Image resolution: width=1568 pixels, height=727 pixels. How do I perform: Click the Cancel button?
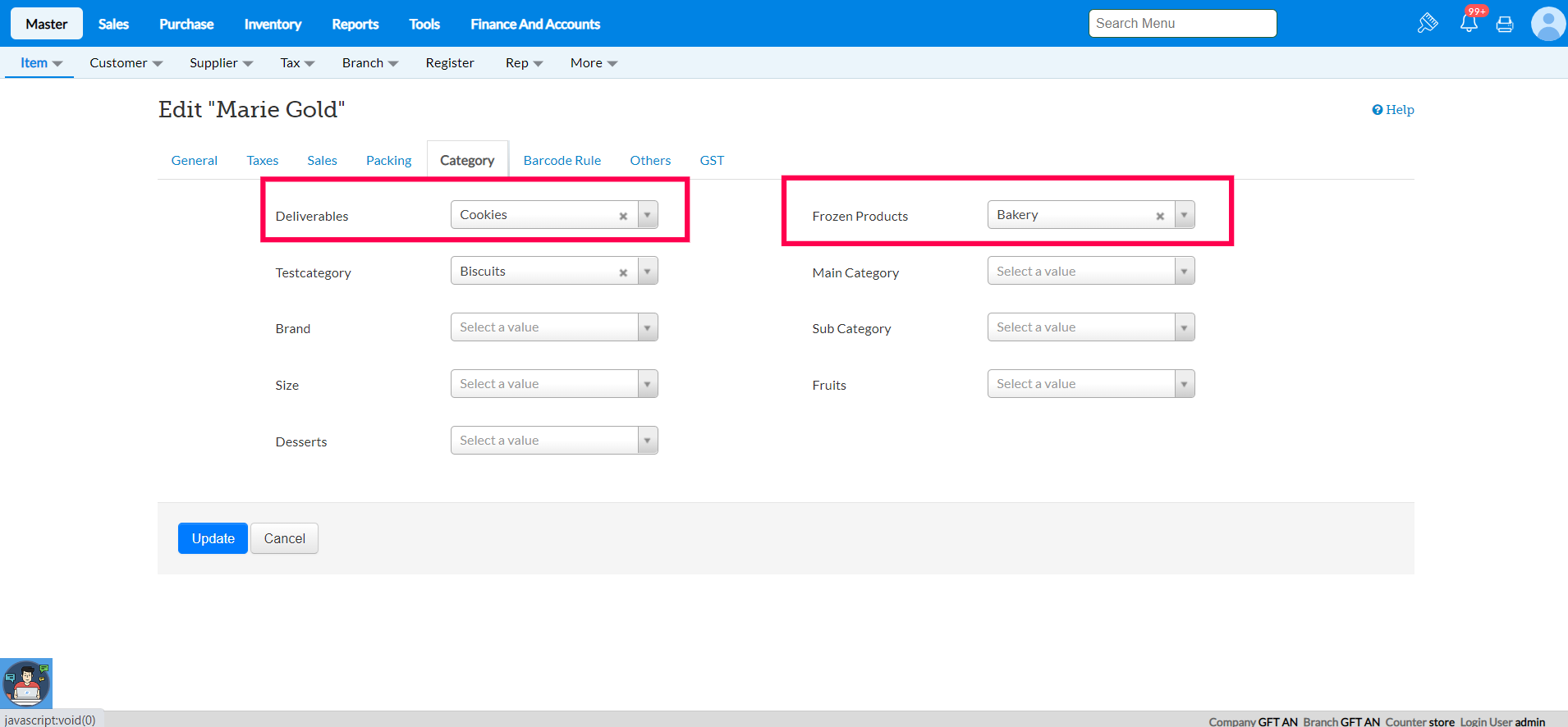284,538
